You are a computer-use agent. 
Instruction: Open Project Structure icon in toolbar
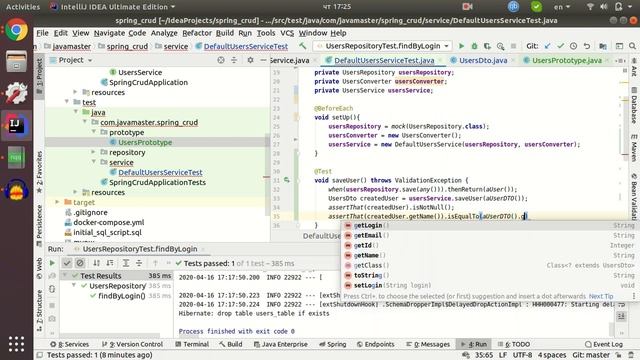[603, 46]
